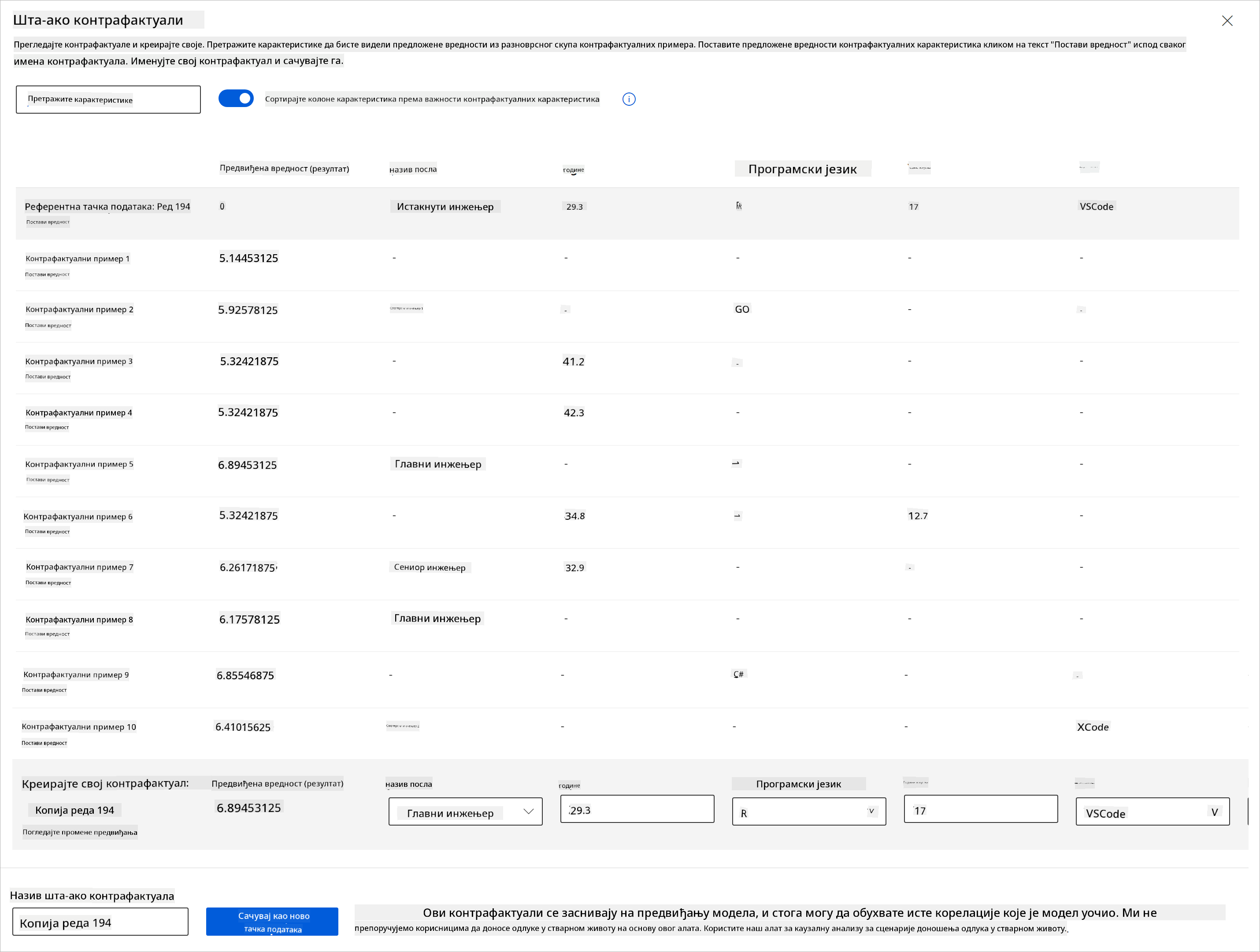Click Постави вредност under reference row 194
This screenshot has height=952, width=1260.
(x=48, y=222)
